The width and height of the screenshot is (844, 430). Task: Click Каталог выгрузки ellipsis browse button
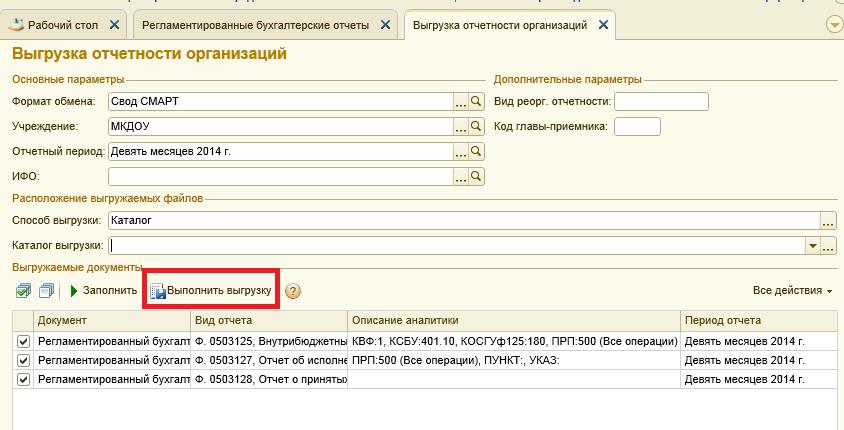[x=828, y=246]
